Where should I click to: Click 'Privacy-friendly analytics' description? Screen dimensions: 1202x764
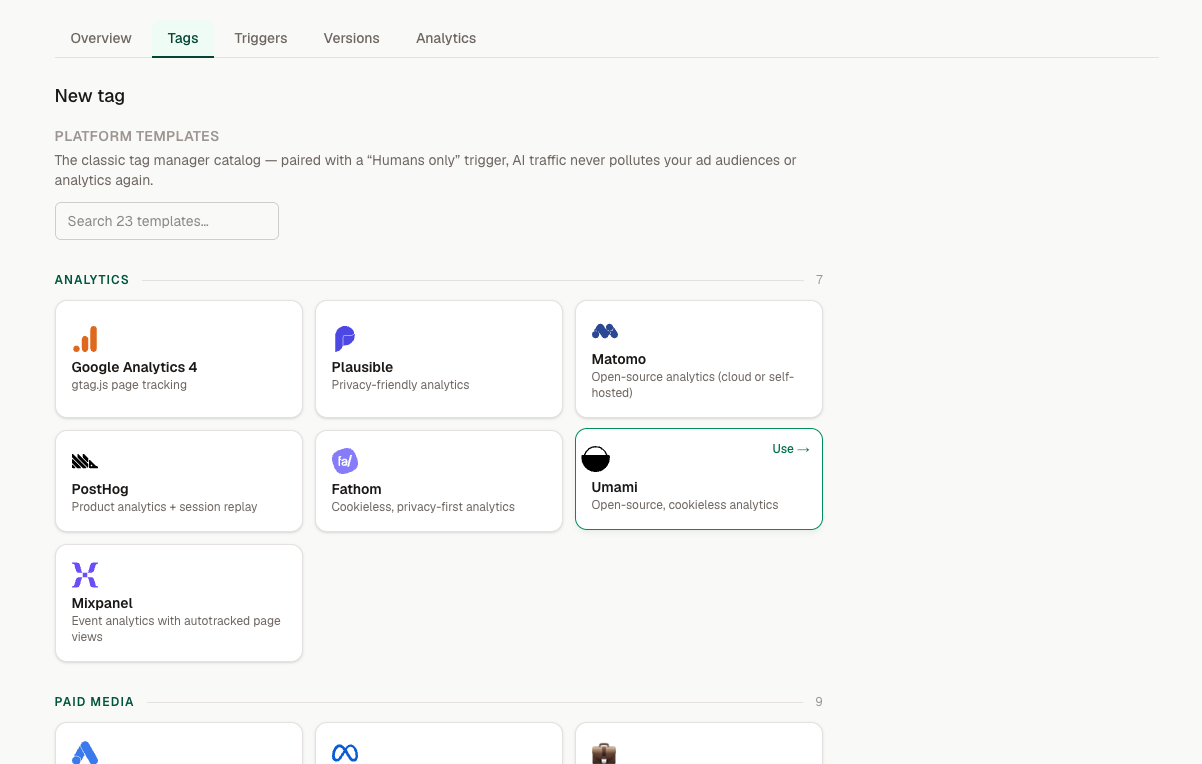[x=401, y=385]
